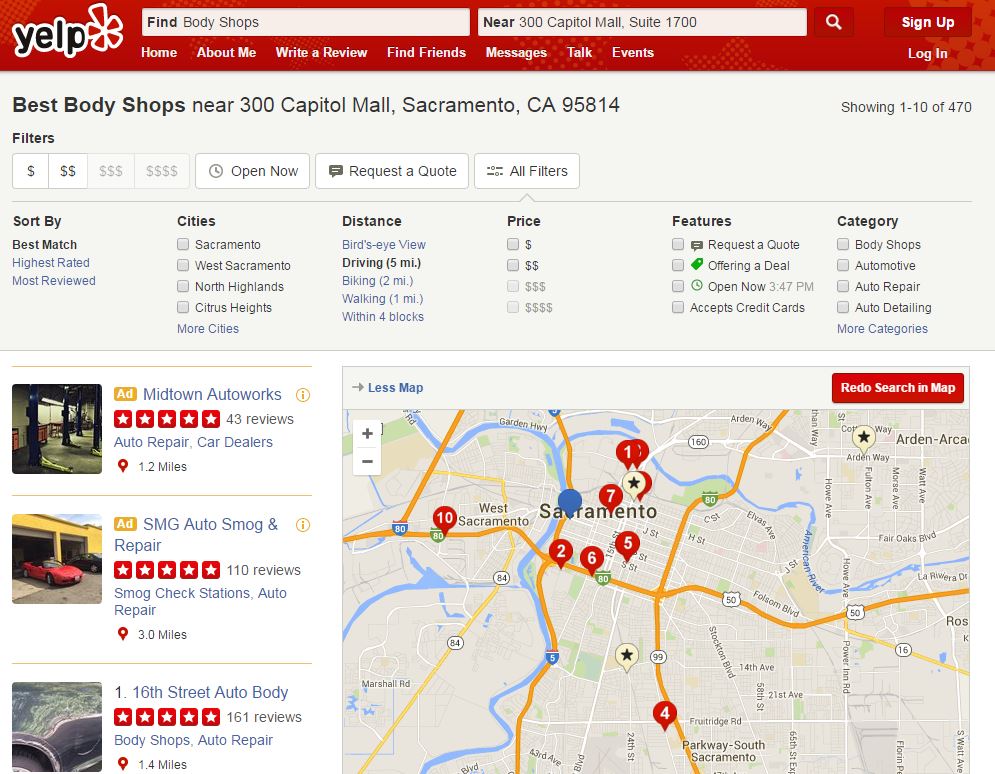The height and width of the screenshot is (774, 995).
Task: Click the blue current location marker
Action: click(570, 501)
